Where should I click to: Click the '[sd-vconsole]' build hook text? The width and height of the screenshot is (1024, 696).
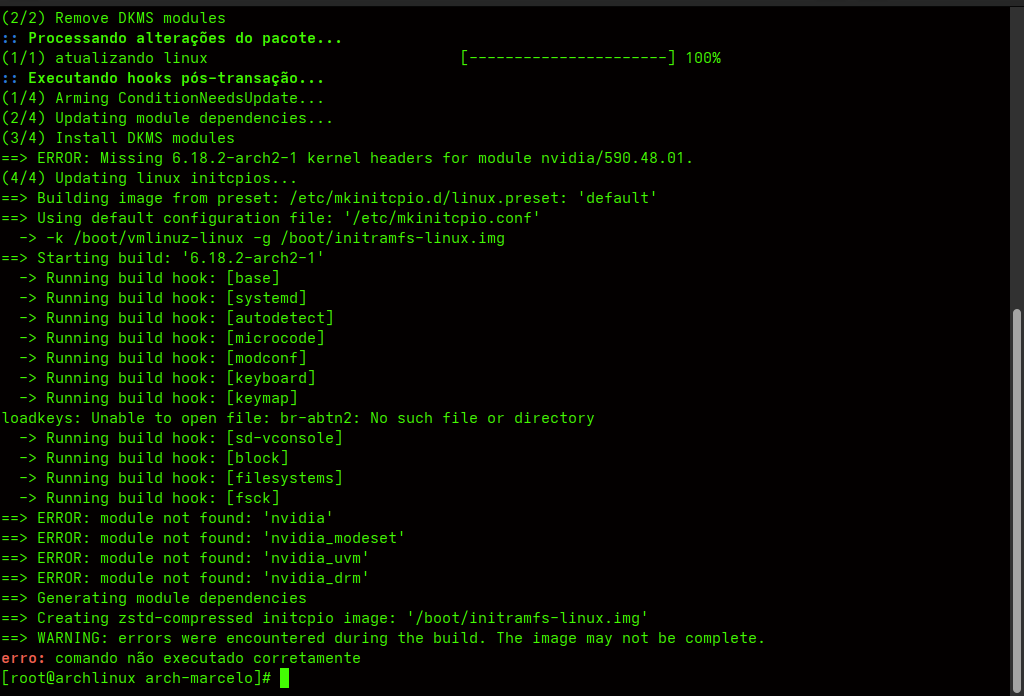[284, 438]
